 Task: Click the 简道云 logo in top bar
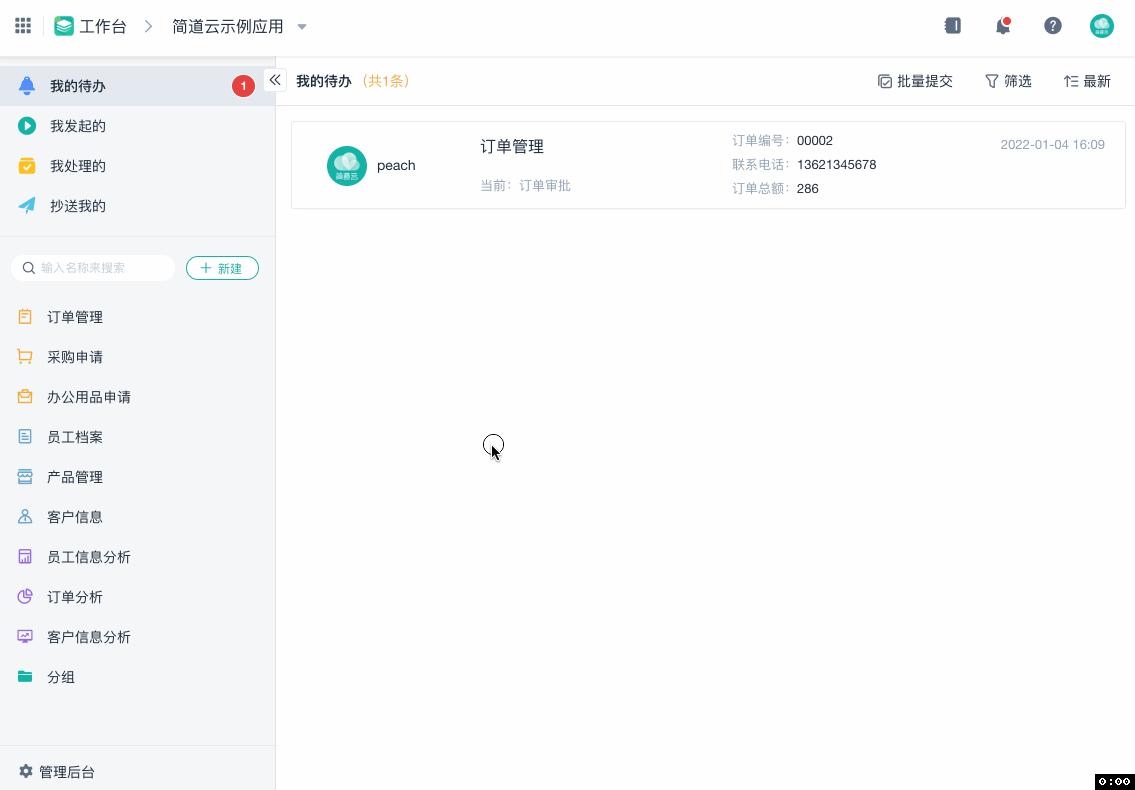pyautogui.click(x=63, y=26)
